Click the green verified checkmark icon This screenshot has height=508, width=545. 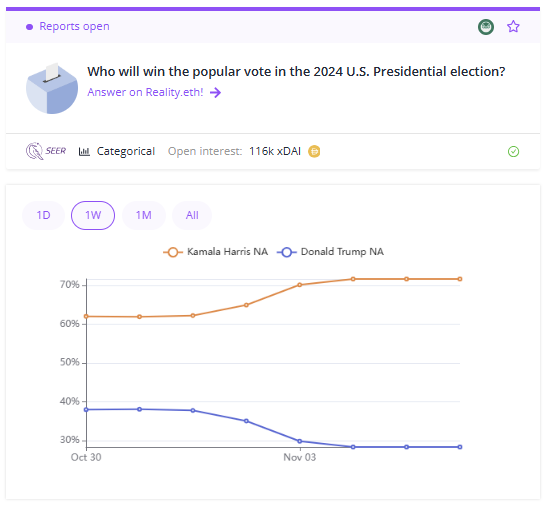pyautogui.click(x=513, y=151)
